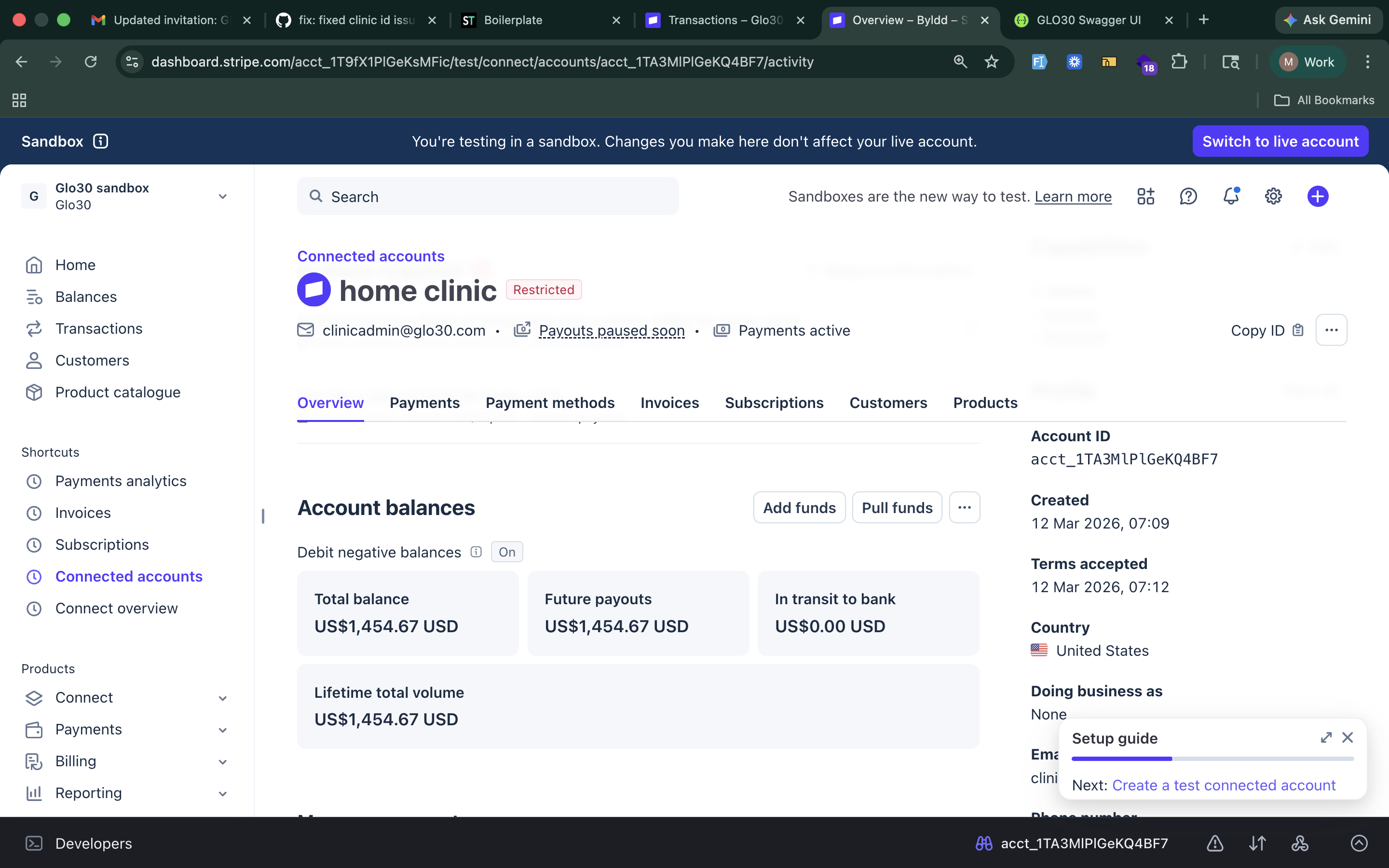This screenshot has width=1389, height=868.
Task: Switch to the Subscriptions tab
Action: (774, 403)
